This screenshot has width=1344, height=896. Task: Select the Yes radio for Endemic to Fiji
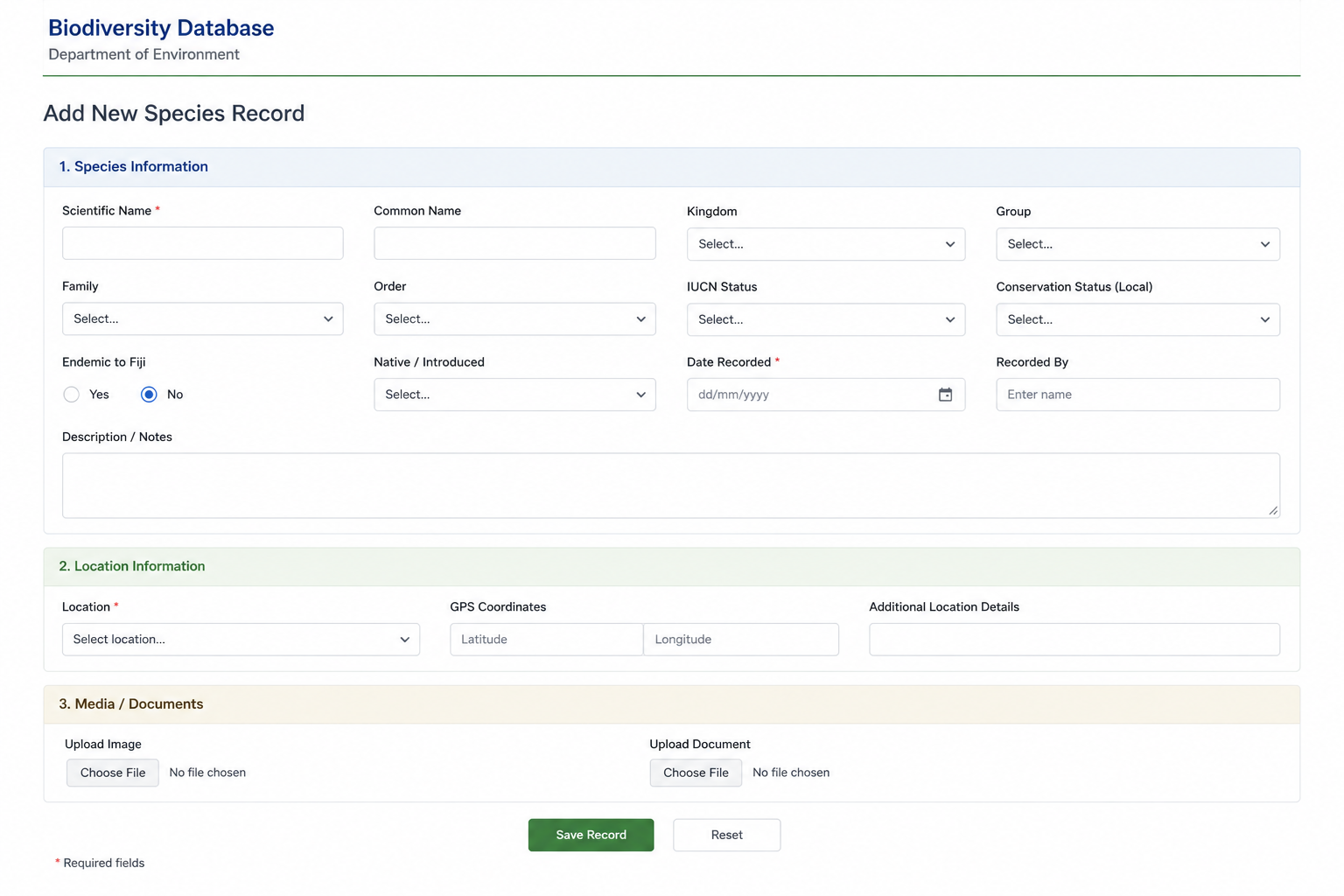tap(72, 395)
